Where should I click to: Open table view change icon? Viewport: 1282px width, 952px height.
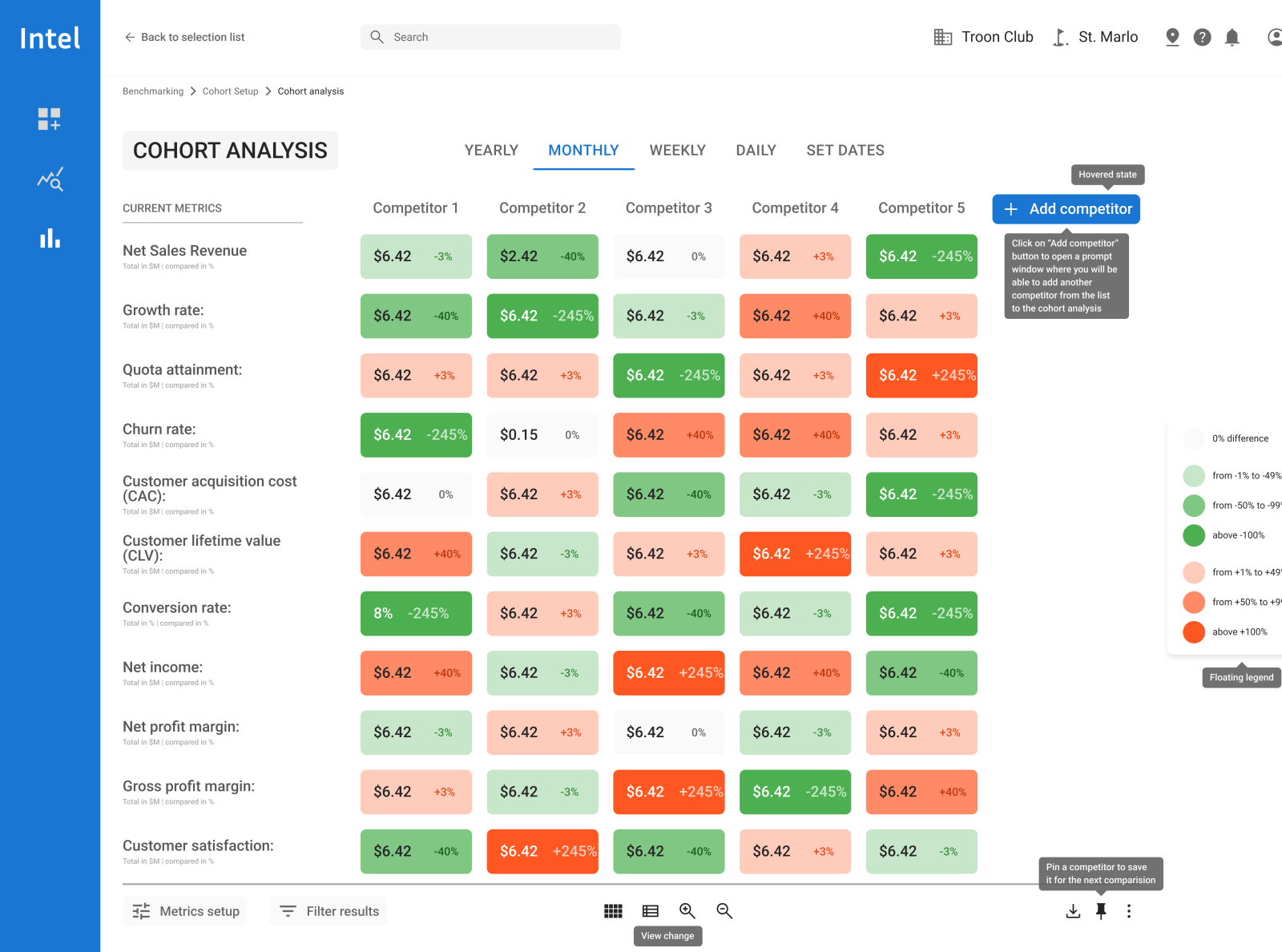[650, 910]
